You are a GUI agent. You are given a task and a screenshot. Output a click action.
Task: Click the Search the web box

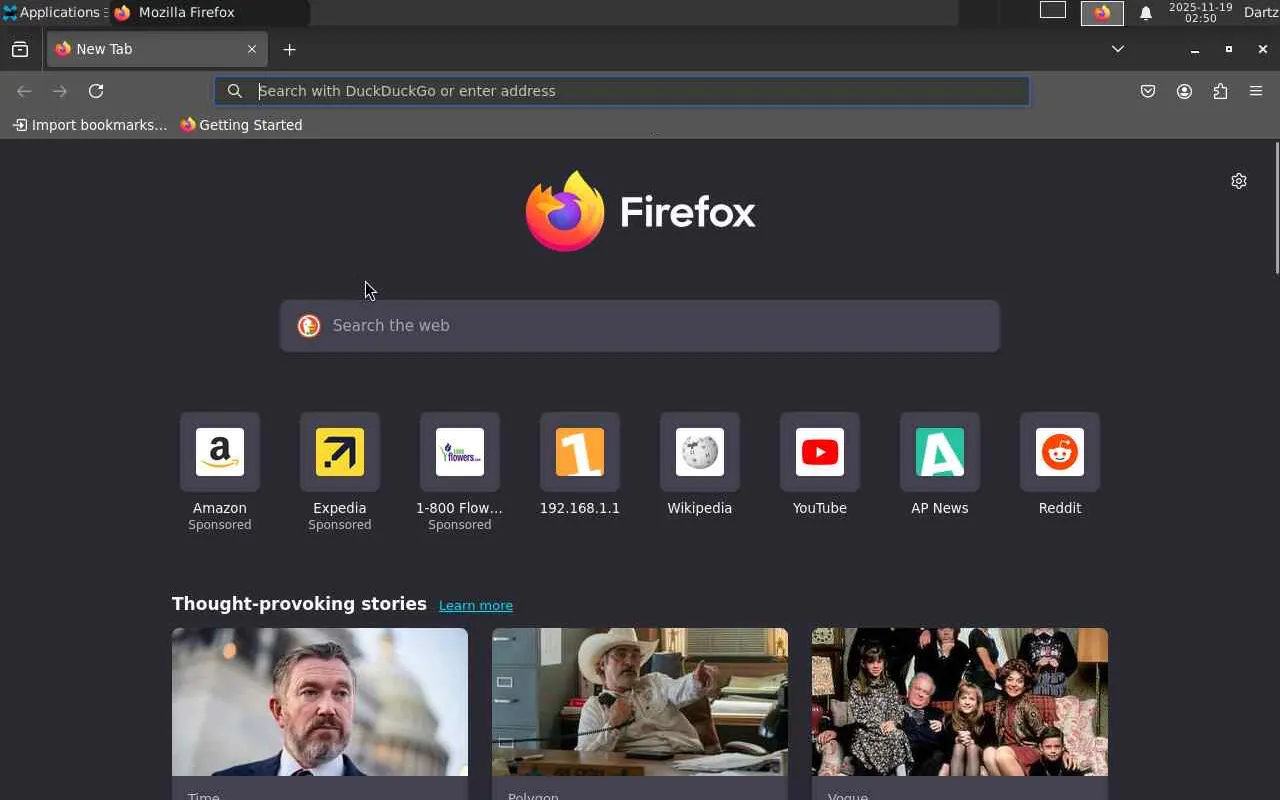(x=640, y=326)
